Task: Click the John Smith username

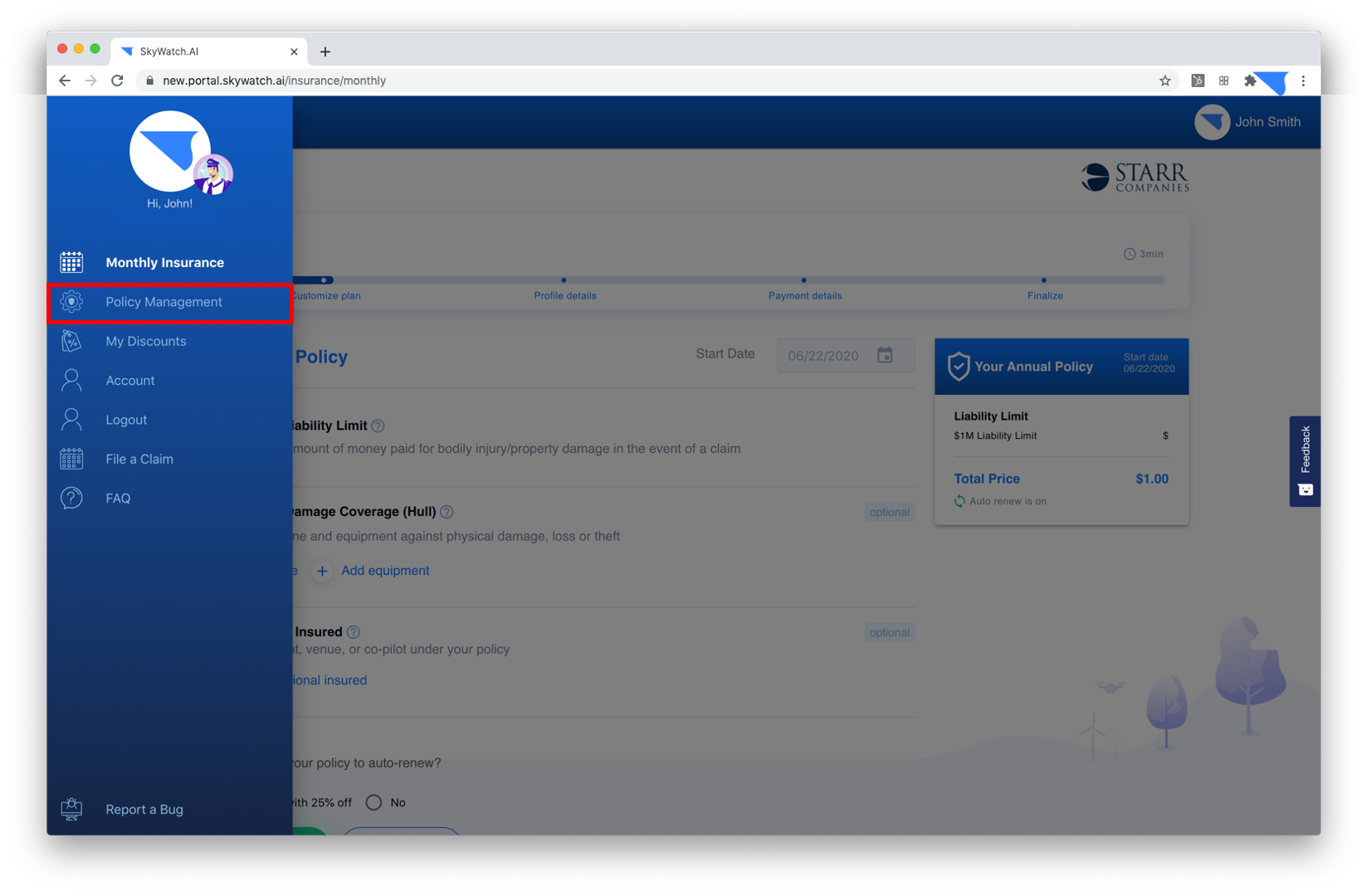Action: click(x=1267, y=122)
